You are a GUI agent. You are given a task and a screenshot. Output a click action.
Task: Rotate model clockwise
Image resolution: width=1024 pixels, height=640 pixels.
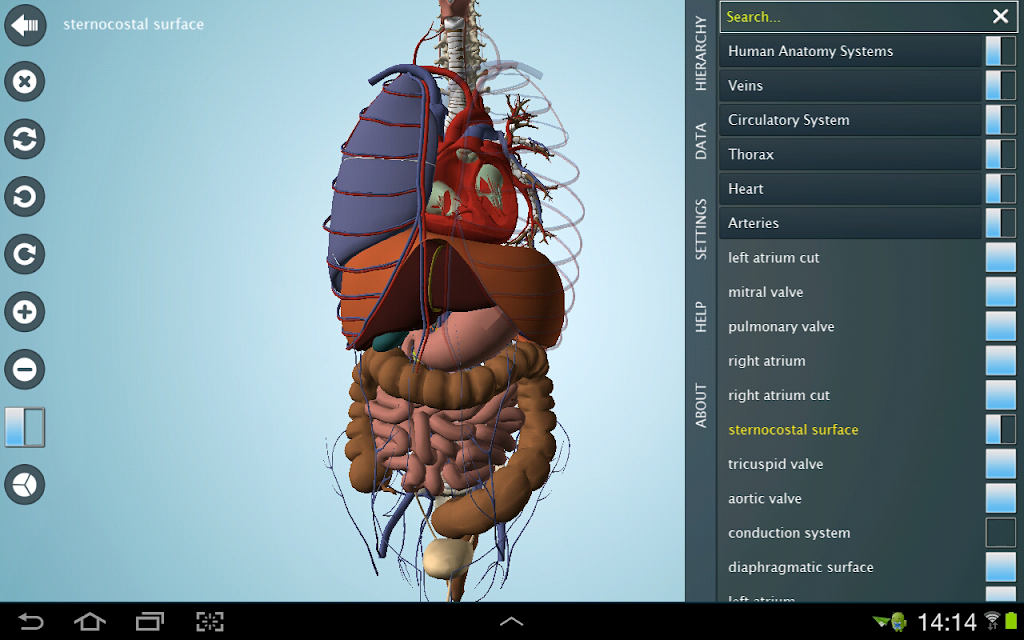pos(25,254)
